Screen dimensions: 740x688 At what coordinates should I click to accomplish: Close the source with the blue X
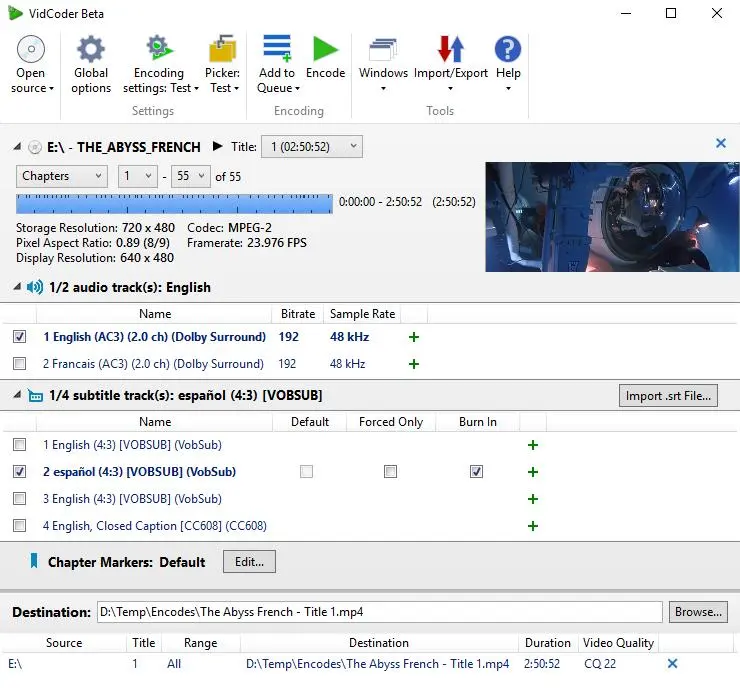point(721,143)
